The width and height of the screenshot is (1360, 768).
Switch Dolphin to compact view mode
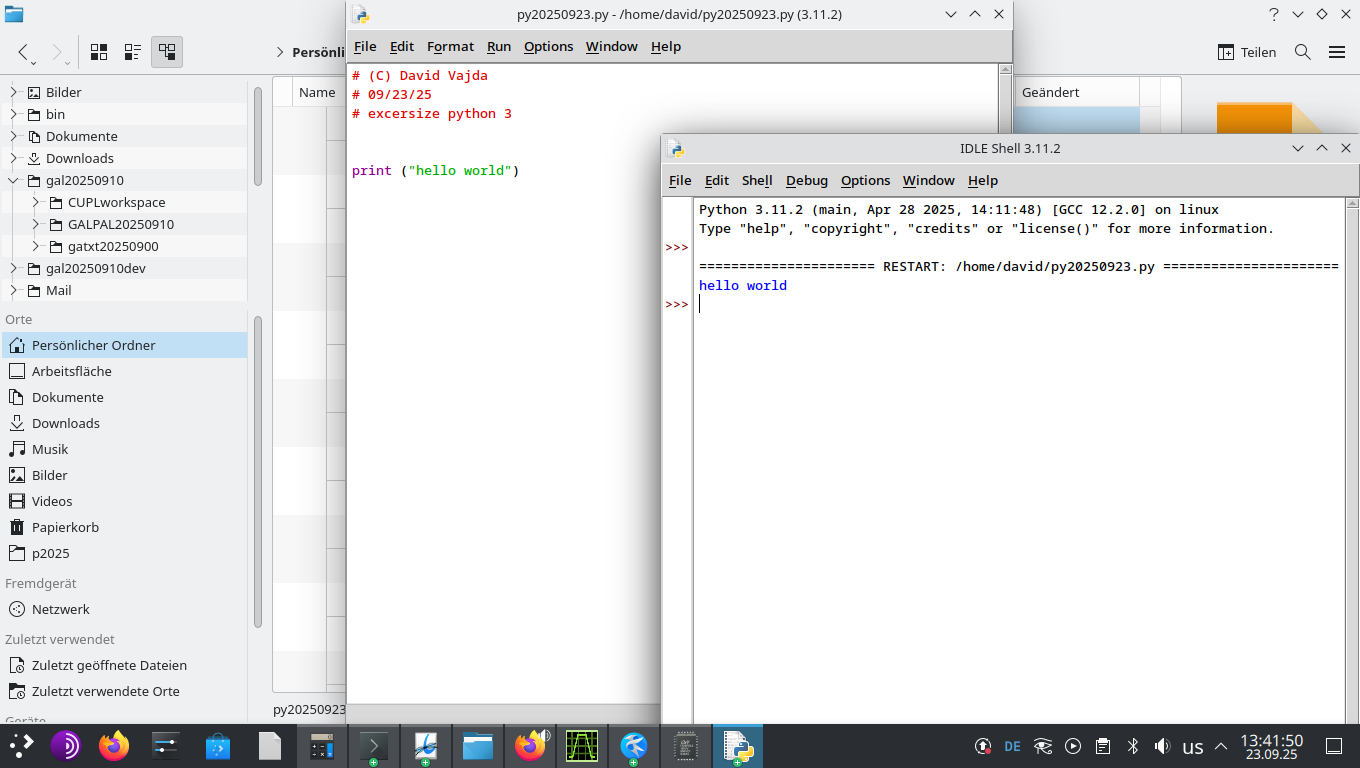click(133, 52)
